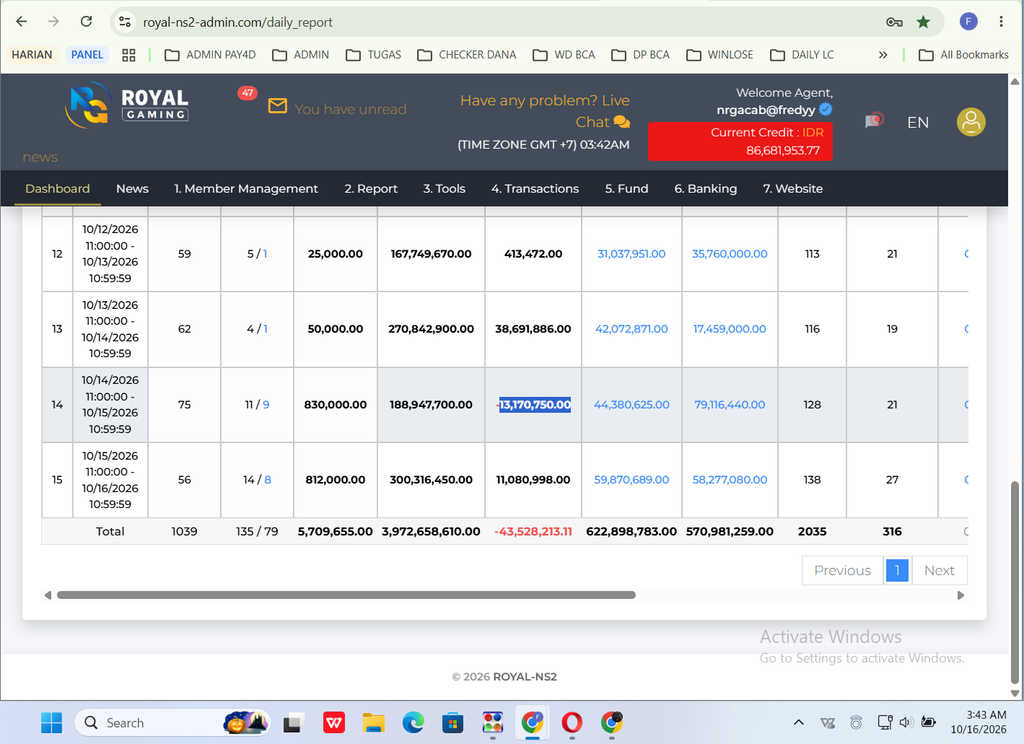Click the table's right scroll arrow
This screenshot has height=744, width=1024.
click(x=961, y=595)
